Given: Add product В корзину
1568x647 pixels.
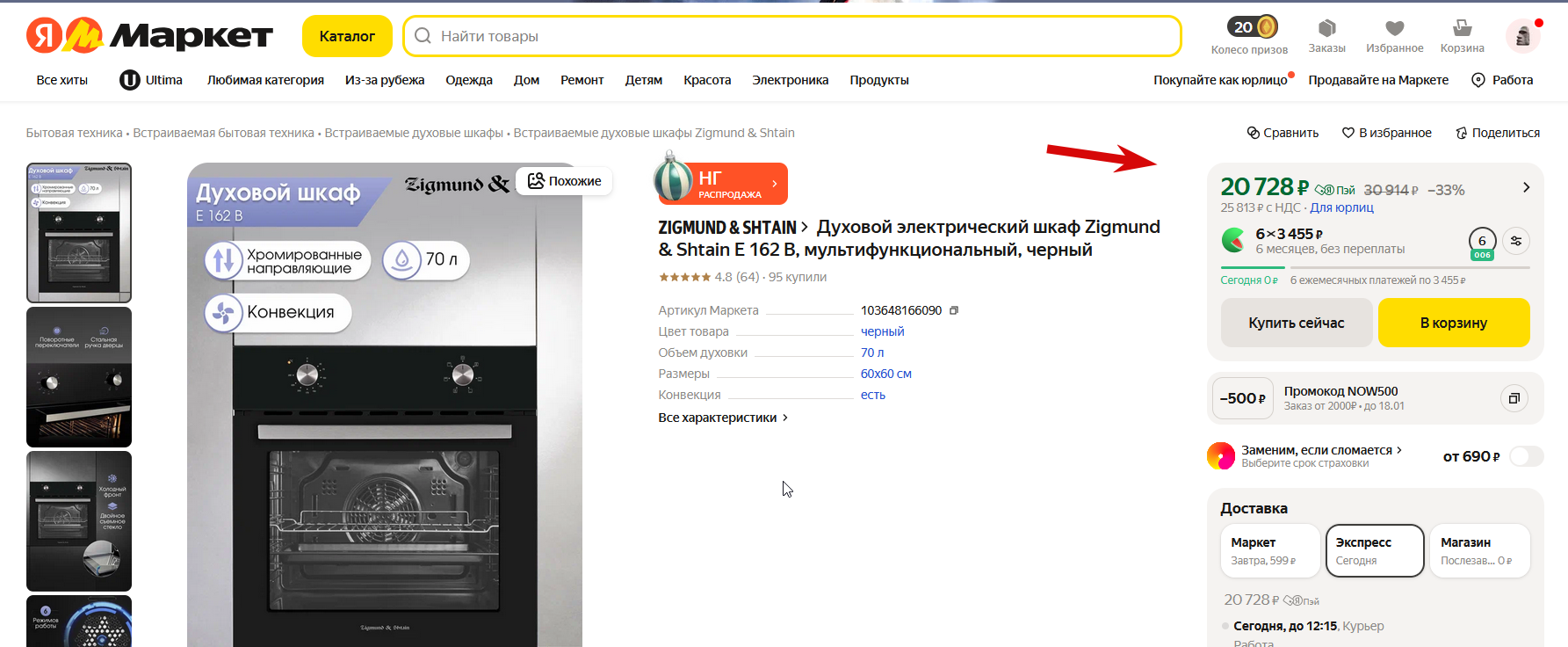Looking at the screenshot, I should (x=1454, y=323).
